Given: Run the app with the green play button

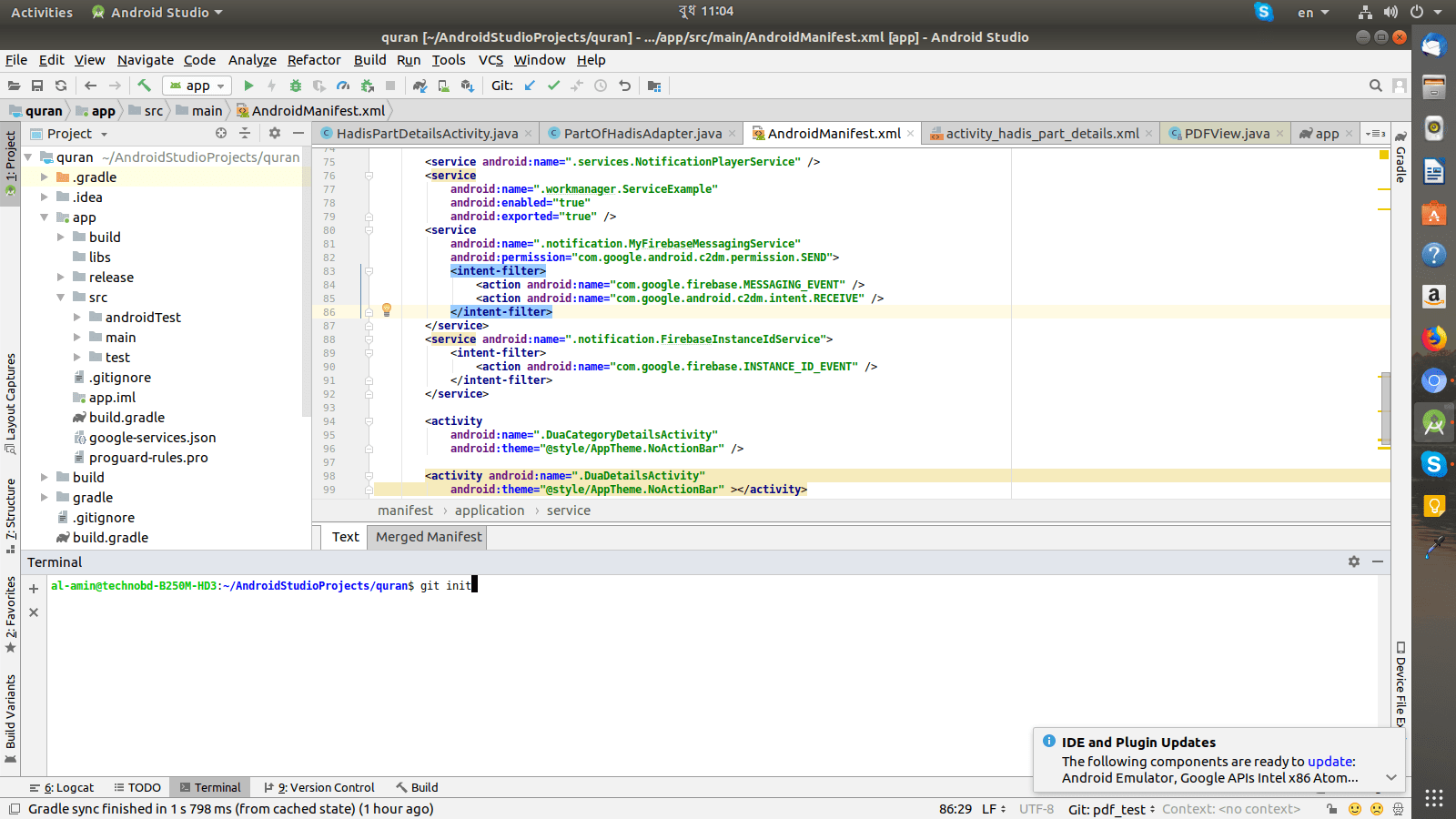Looking at the screenshot, I should point(248,86).
